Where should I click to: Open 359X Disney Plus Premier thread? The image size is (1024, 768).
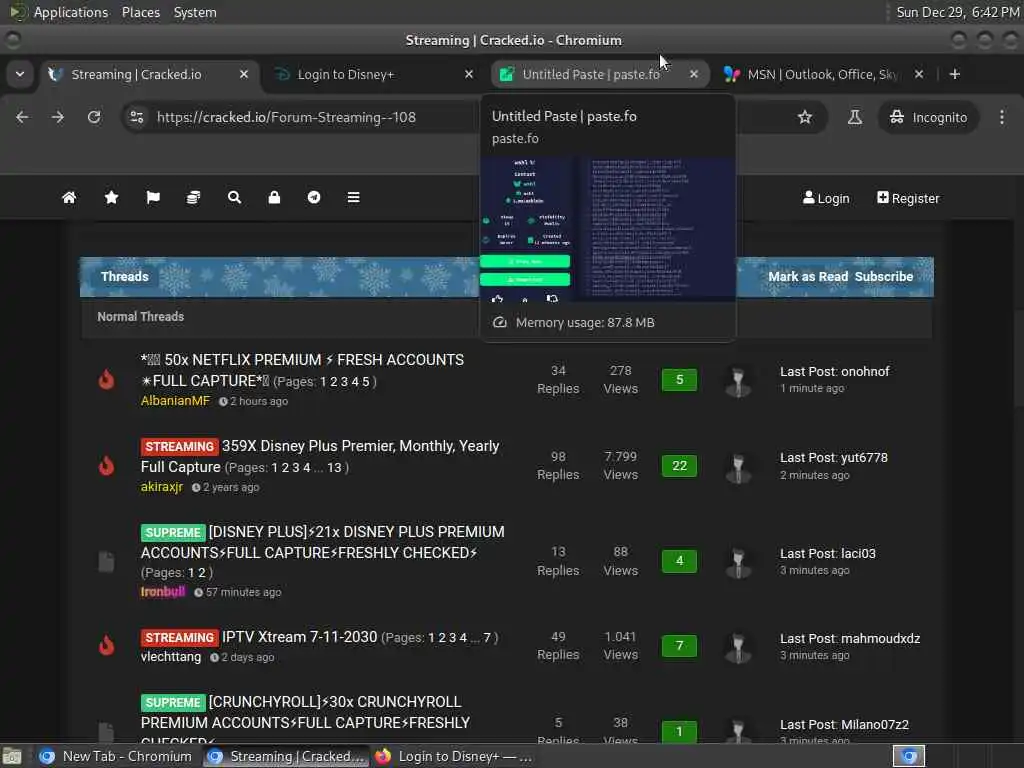(x=320, y=456)
